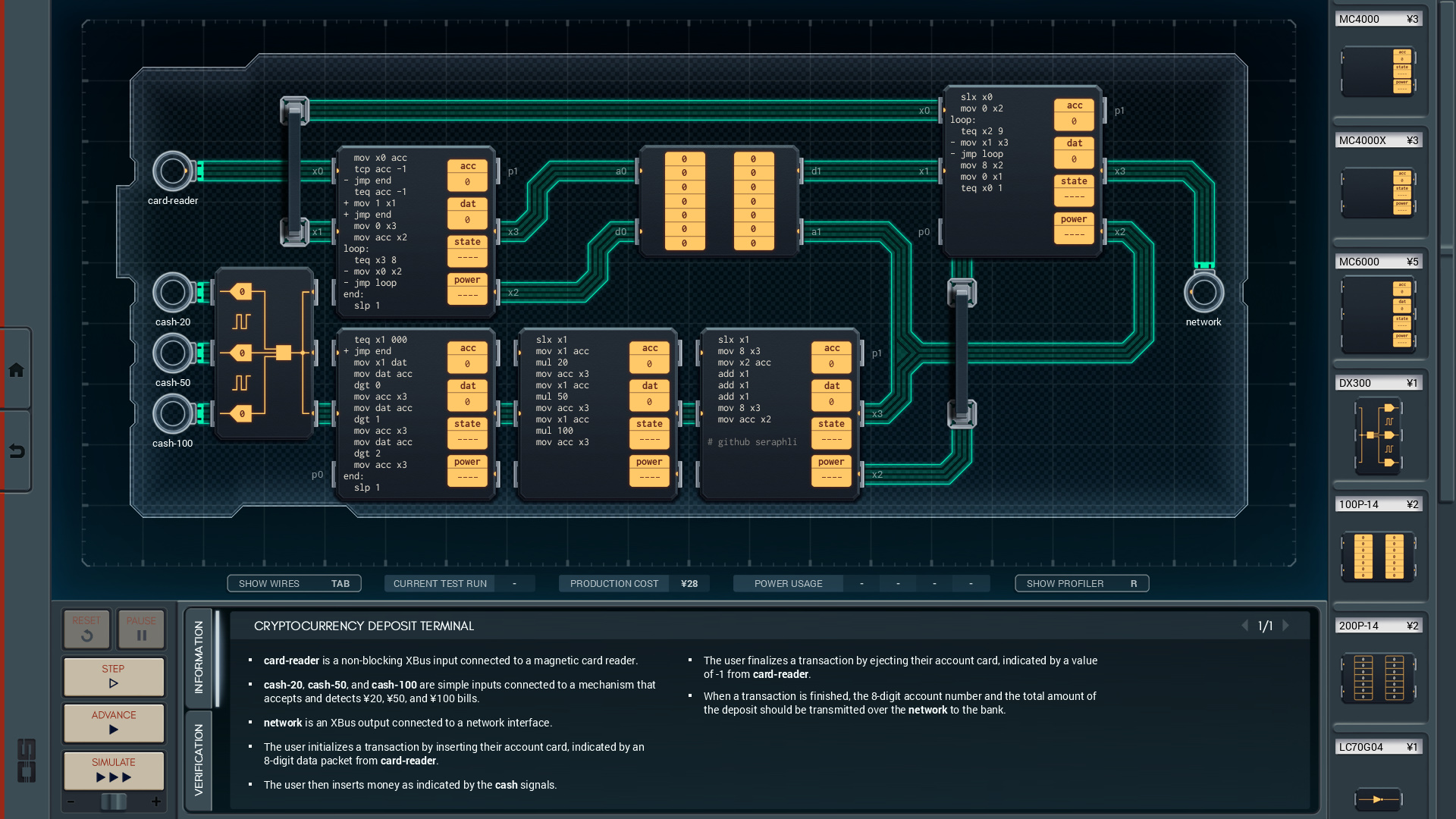The width and height of the screenshot is (1456, 819).
Task: Pick the MC4000 microcontroller part
Action: [1378, 71]
